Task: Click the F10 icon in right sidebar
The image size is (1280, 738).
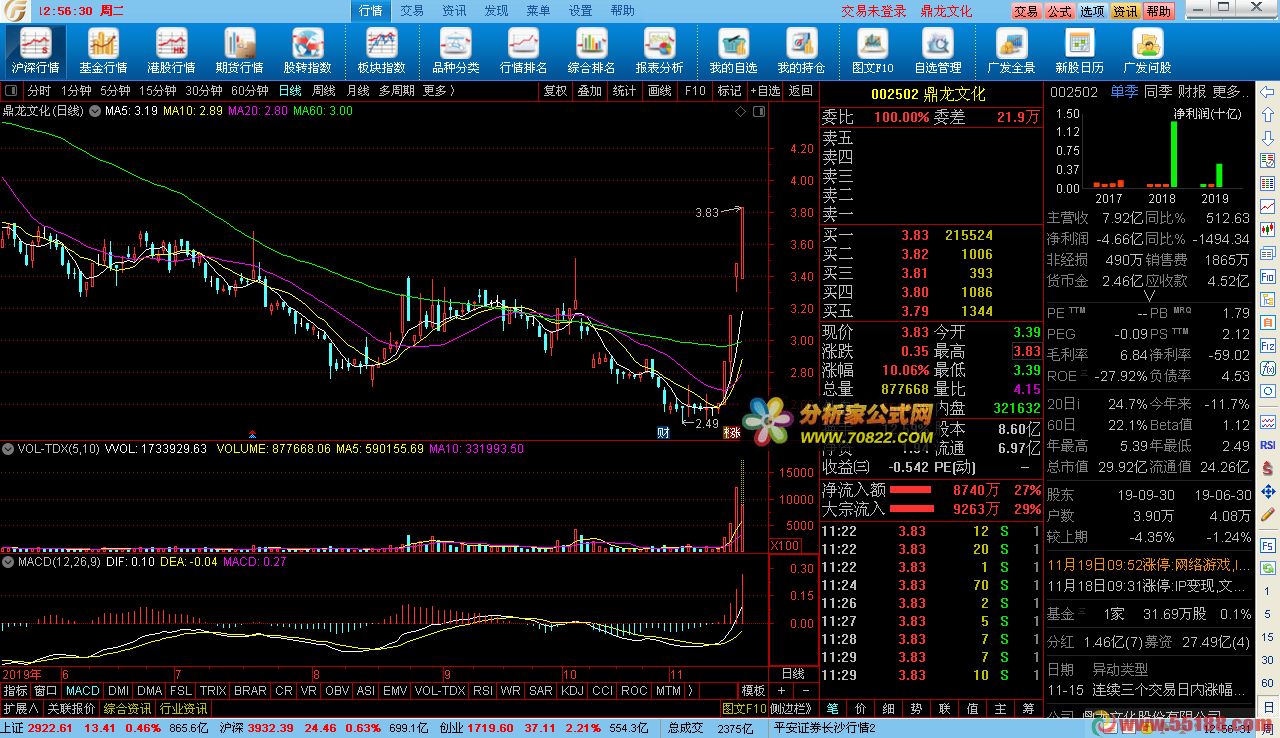Action: (x=1267, y=275)
